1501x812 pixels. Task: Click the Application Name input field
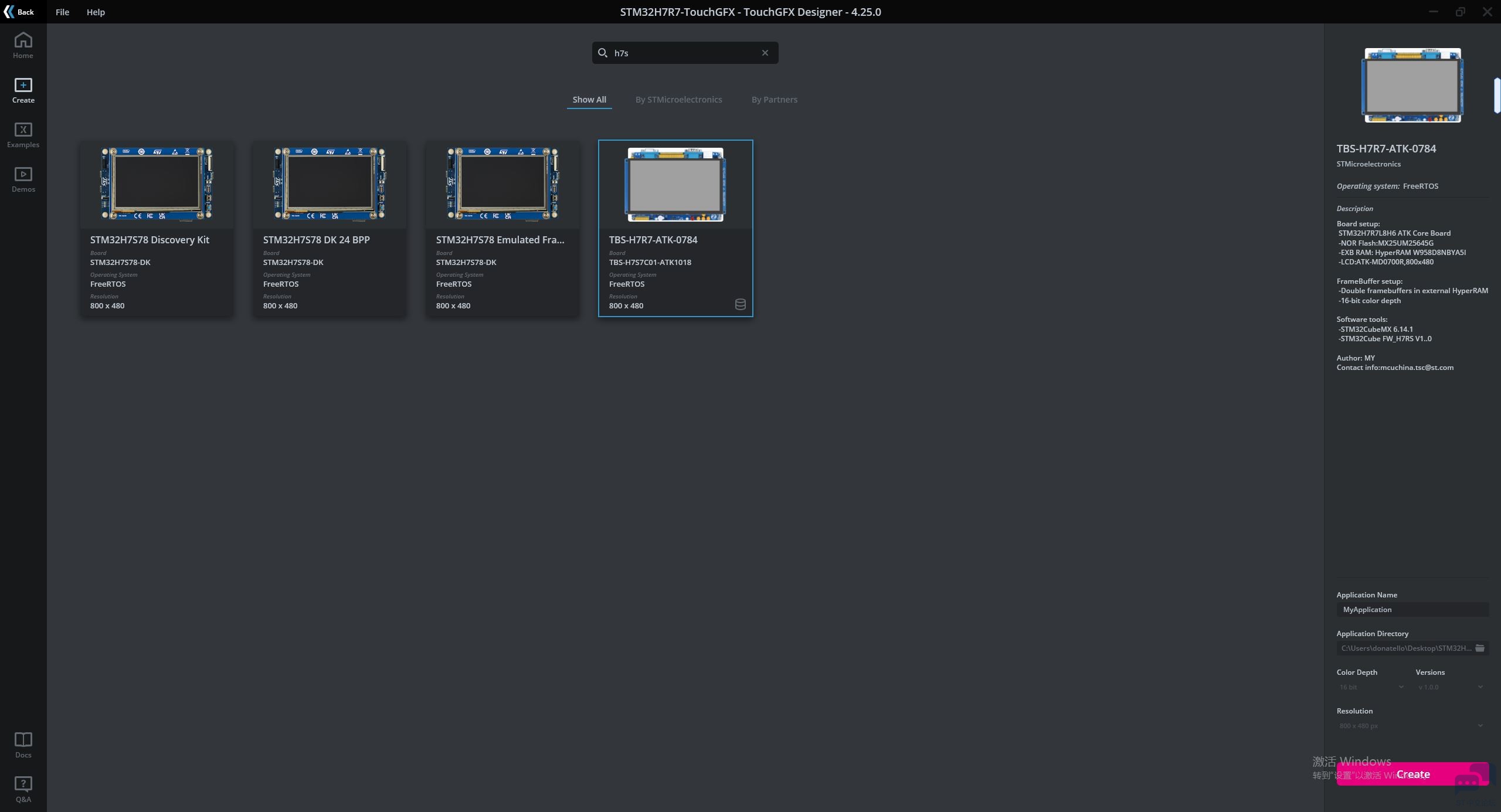point(1412,610)
